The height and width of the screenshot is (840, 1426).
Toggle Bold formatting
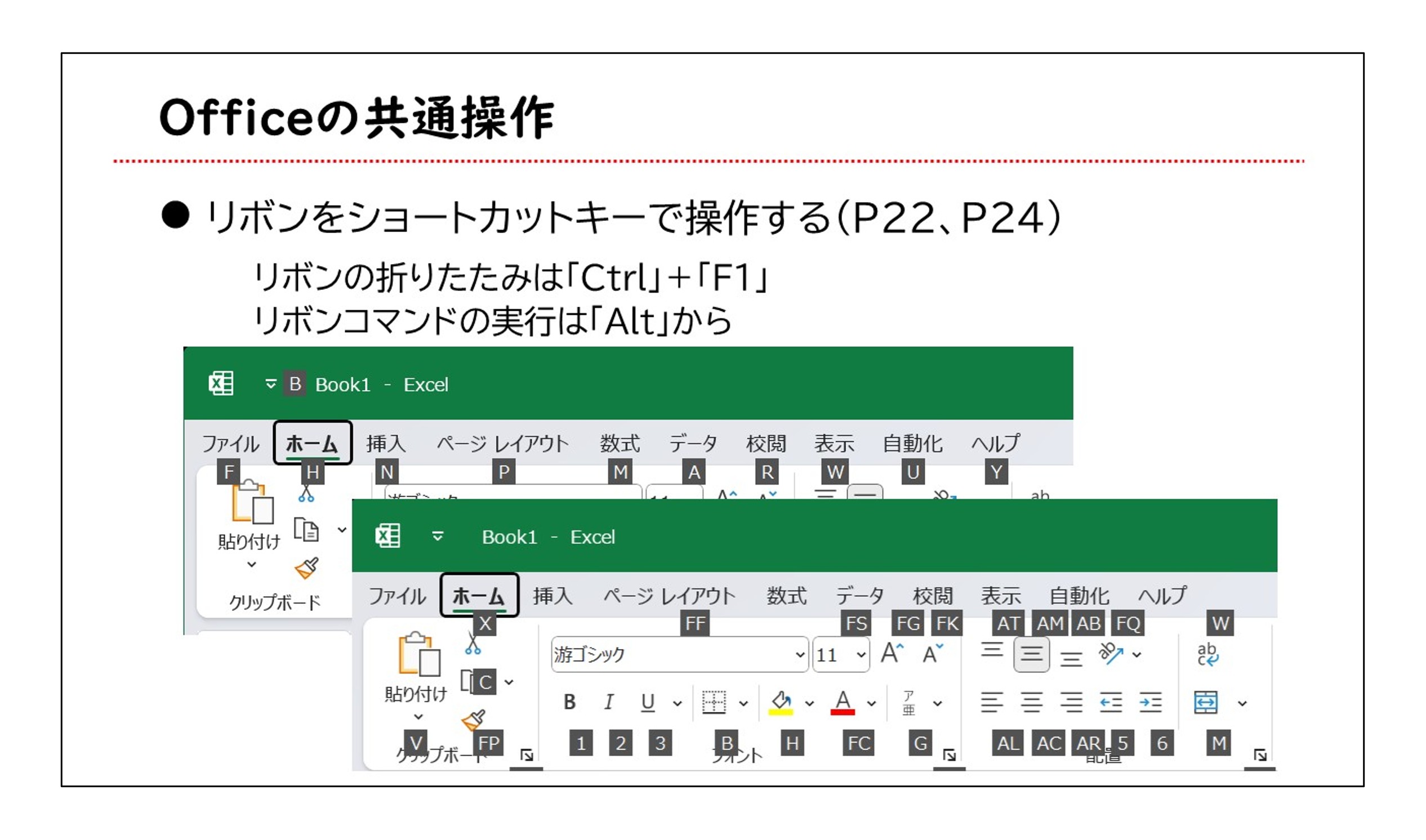569,703
